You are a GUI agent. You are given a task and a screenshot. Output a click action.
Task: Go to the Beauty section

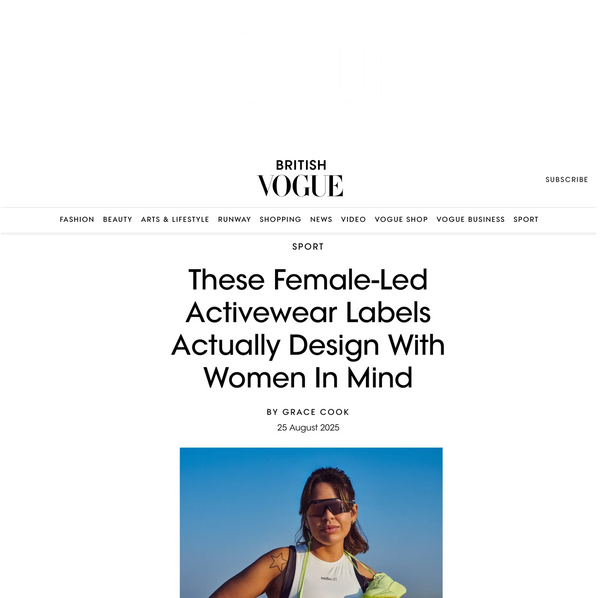[117, 220]
